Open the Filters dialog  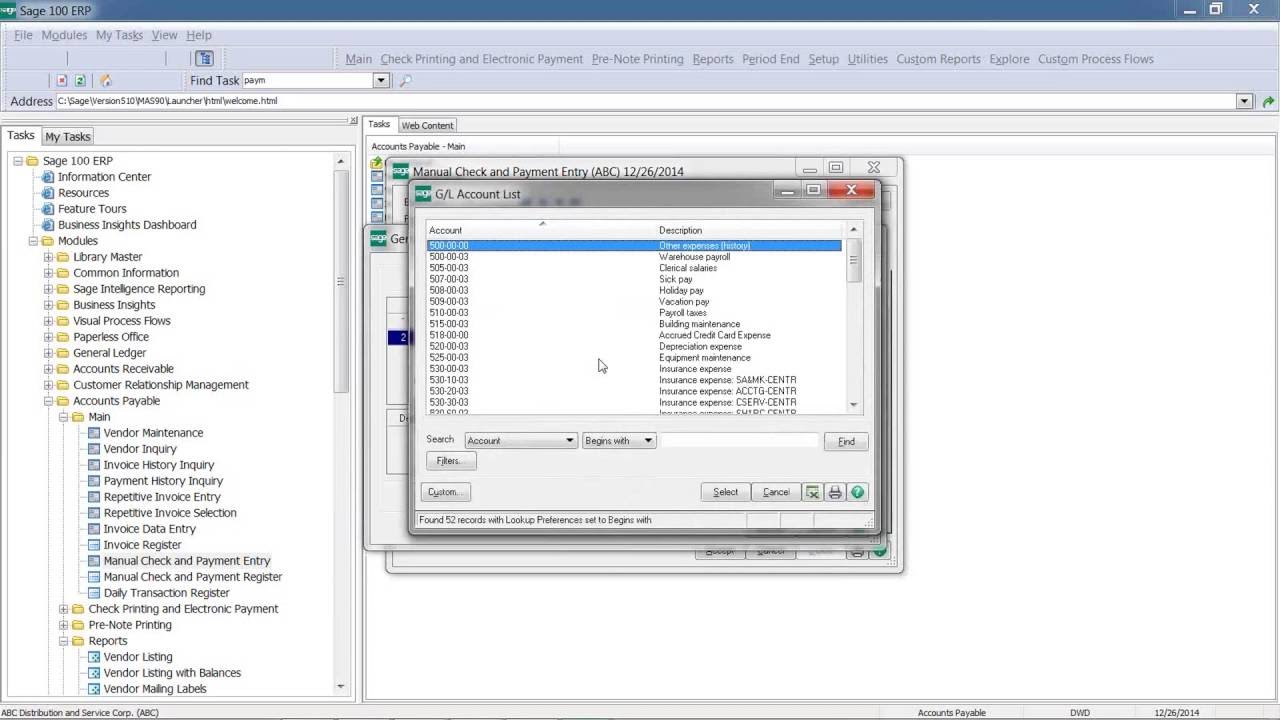449,460
